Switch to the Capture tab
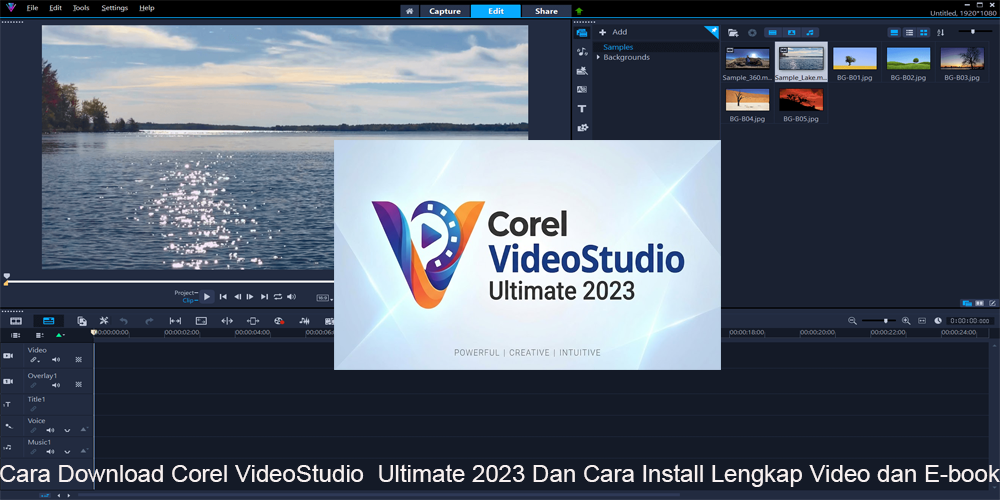The width and height of the screenshot is (1000, 500). pyautogui.click(x=445, y=11)
